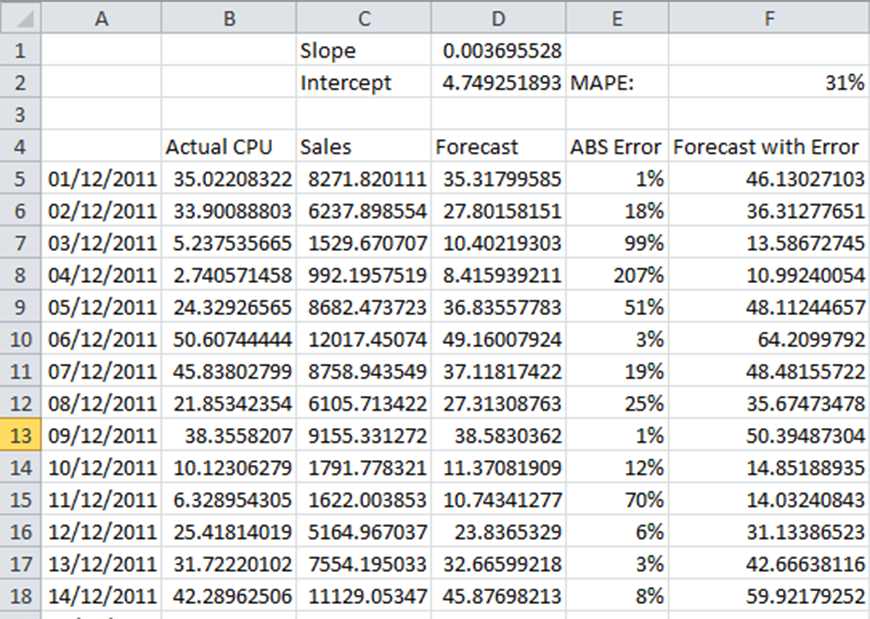Select the MAPE 31% cell
Screen dimensions: 870x619
769,83
